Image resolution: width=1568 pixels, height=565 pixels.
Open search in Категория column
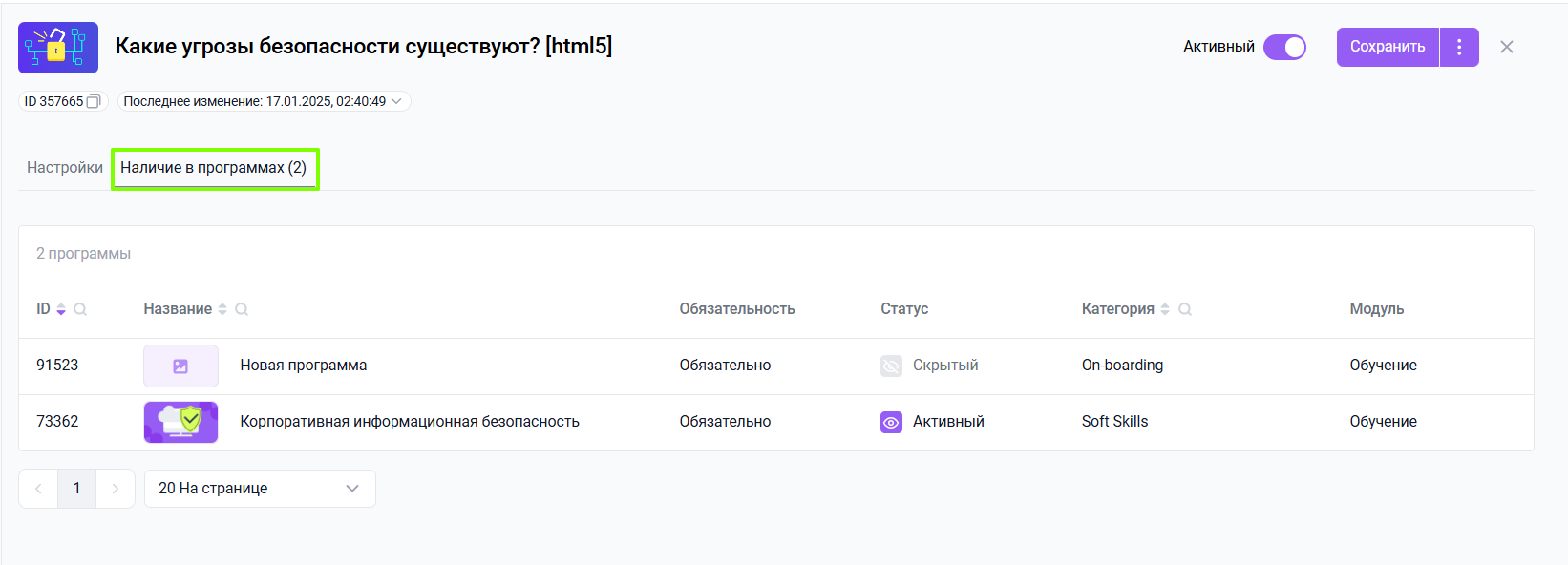click(x=1185, y=309)
